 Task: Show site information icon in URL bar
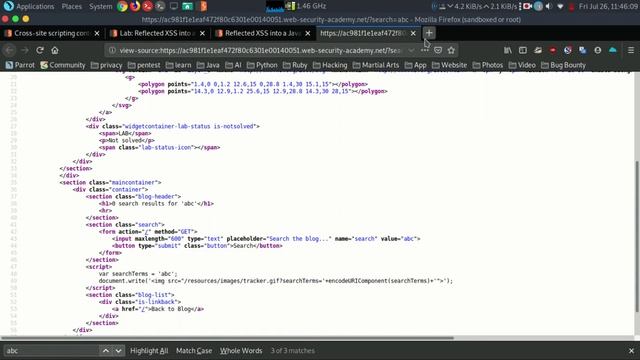[112, 50]
